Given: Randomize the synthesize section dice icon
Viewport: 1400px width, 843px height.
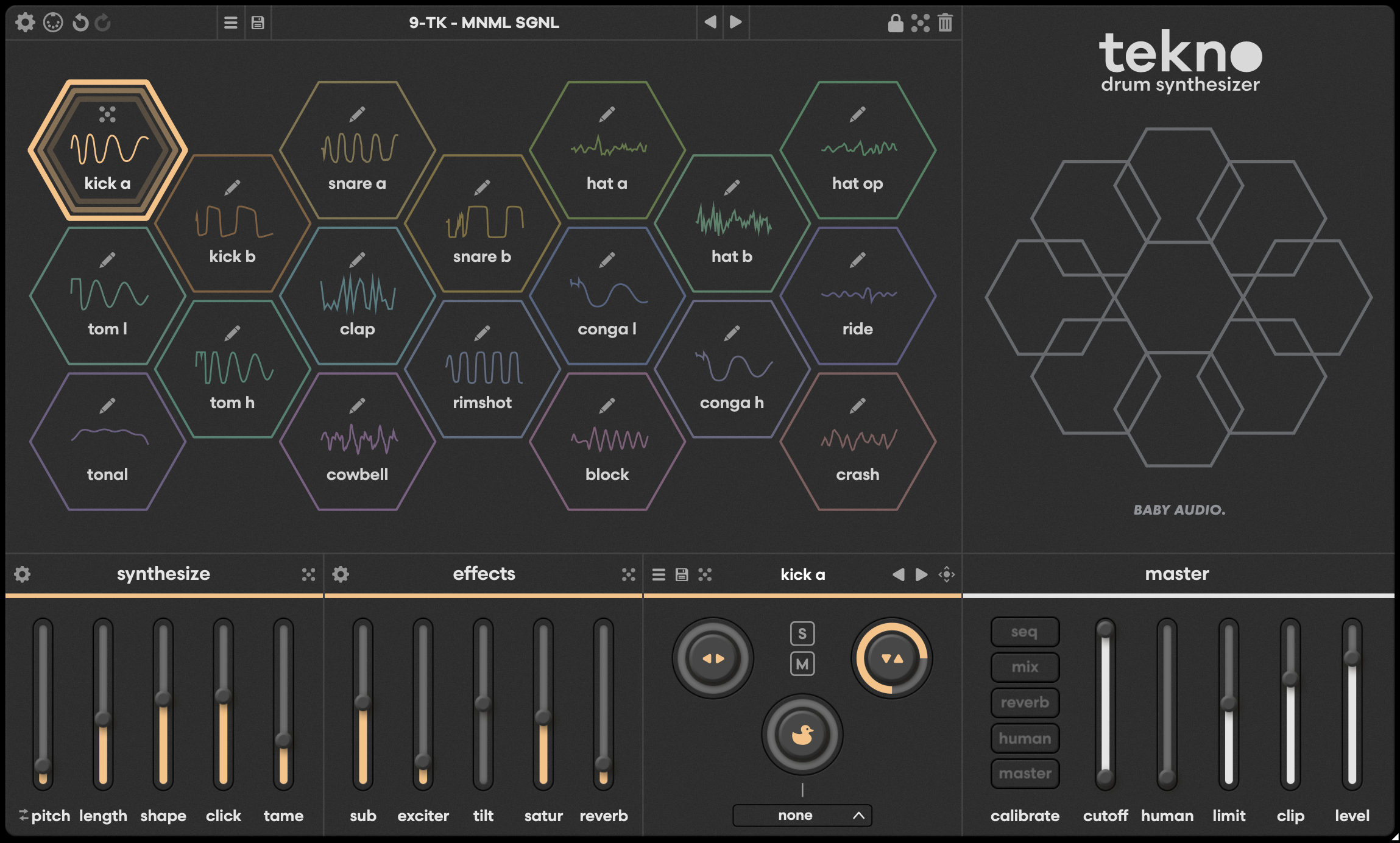Looking at the screenshot, I should [x=308, y=574].
